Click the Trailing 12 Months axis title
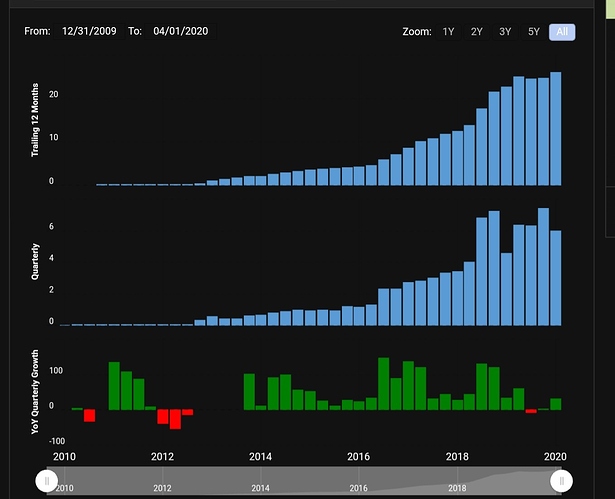The height and width of the screenshot is (499, 615). click(35, 120)
